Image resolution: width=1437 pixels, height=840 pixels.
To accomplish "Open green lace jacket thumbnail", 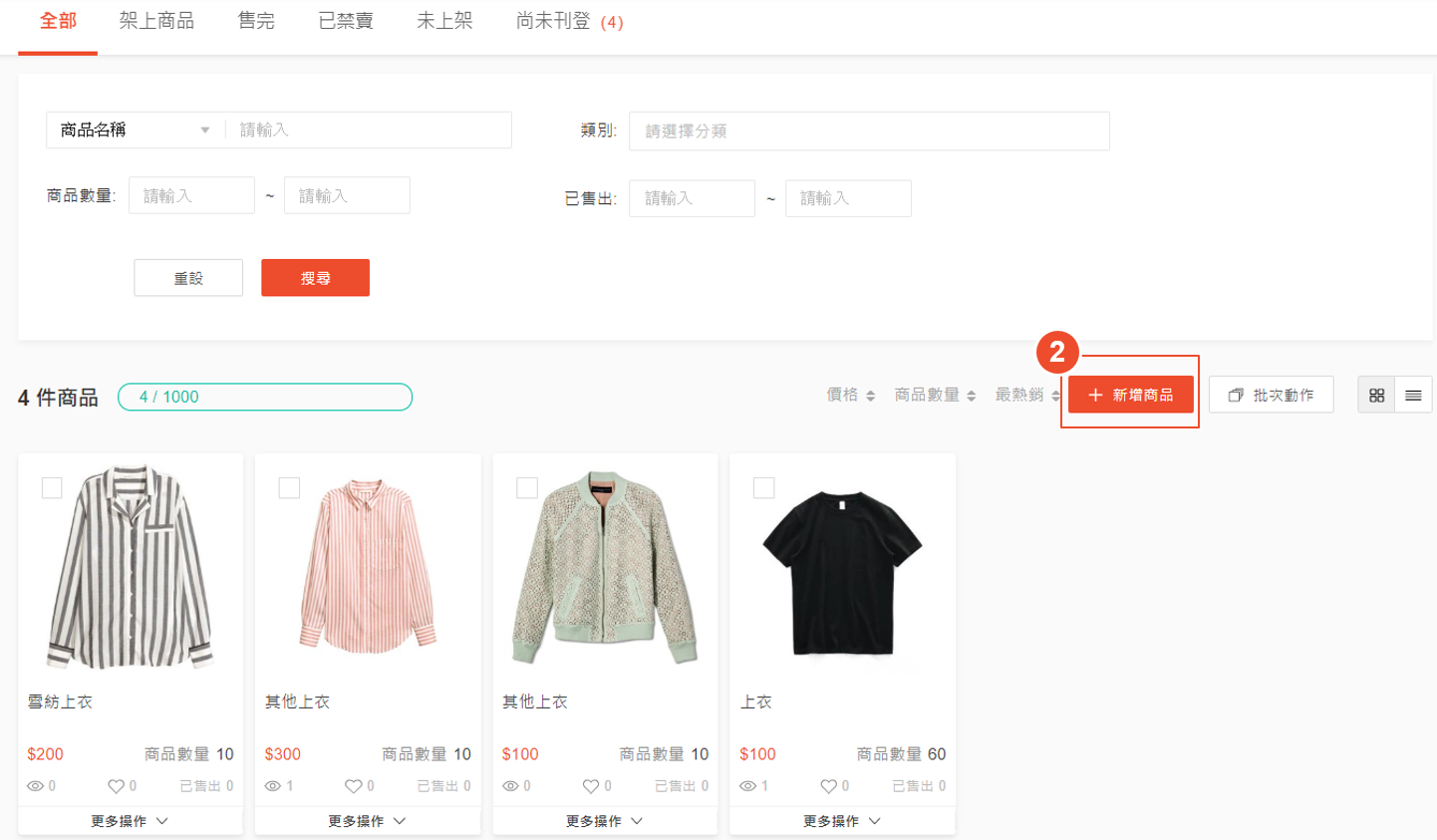I will coord(605,566).
